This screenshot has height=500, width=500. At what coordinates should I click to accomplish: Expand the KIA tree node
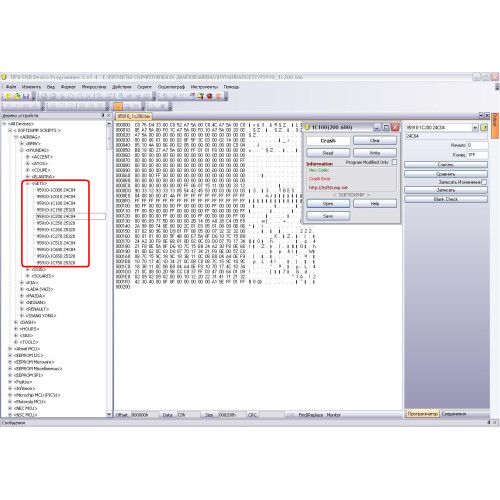coord(22,282)
